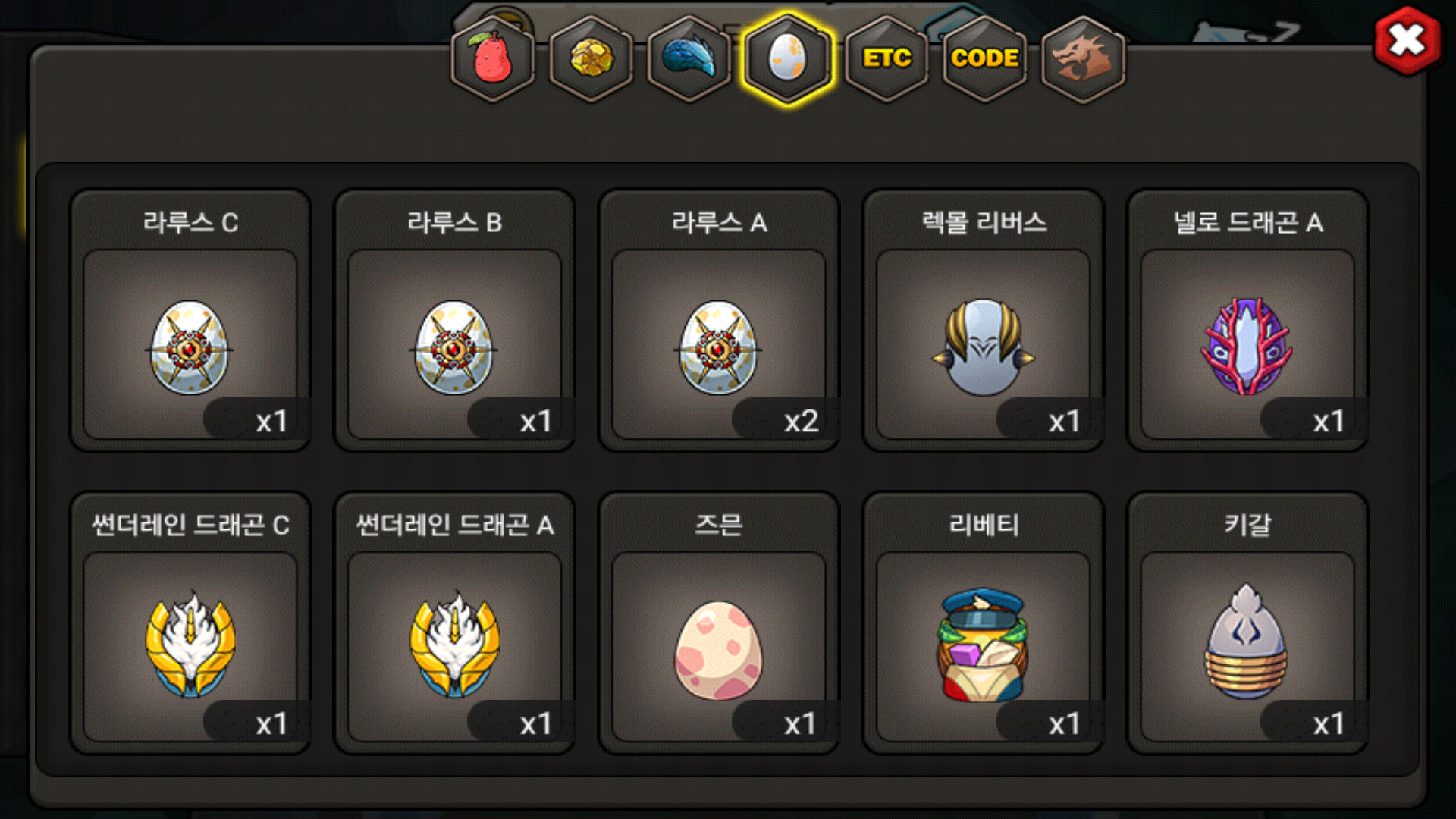The height and width of the screenshot is (819, 1456).
Task: Pick the 라루스 A egg with x2 count
Action: point(719,320)
